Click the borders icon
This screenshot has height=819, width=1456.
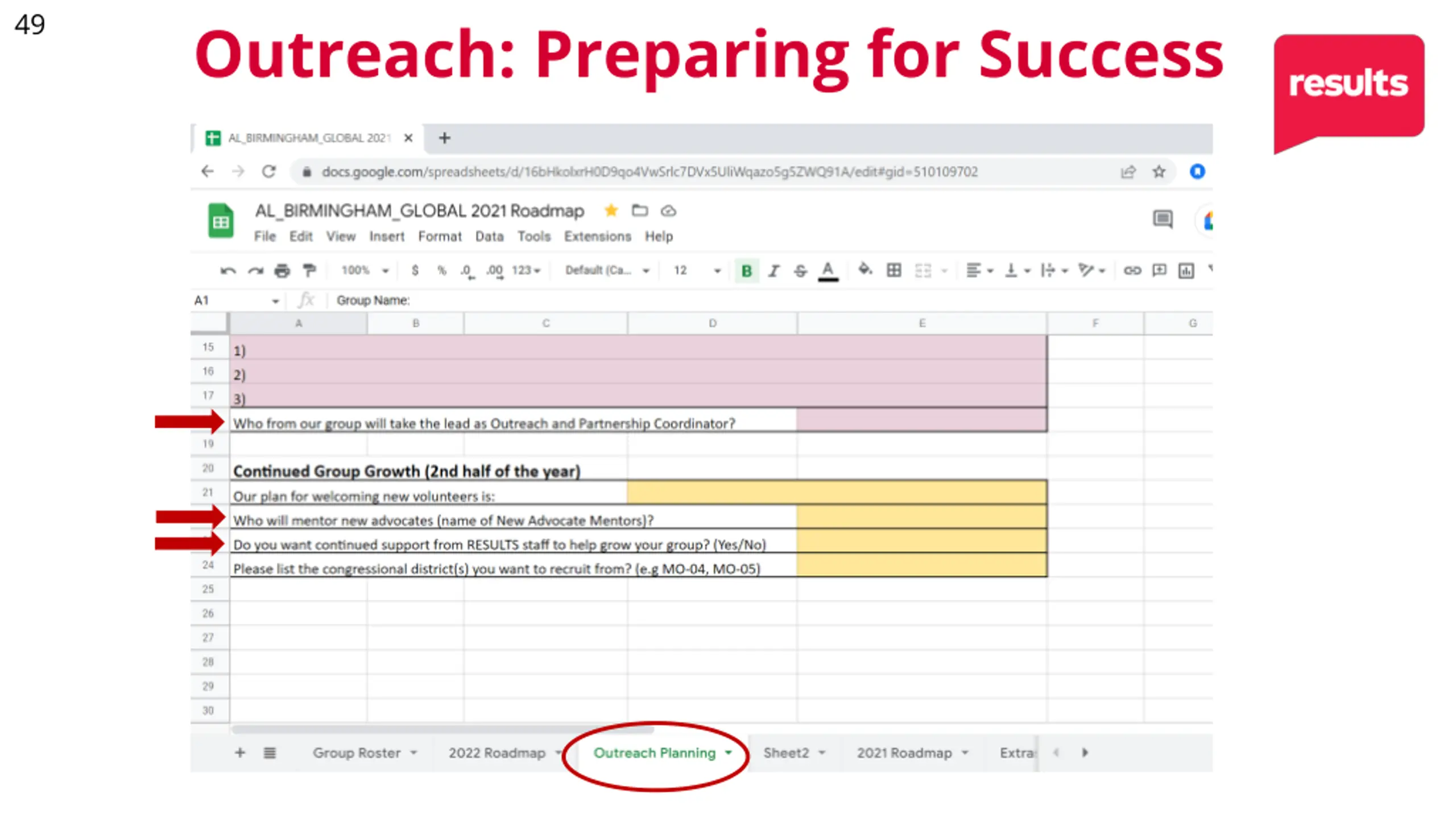coord(894,270)
